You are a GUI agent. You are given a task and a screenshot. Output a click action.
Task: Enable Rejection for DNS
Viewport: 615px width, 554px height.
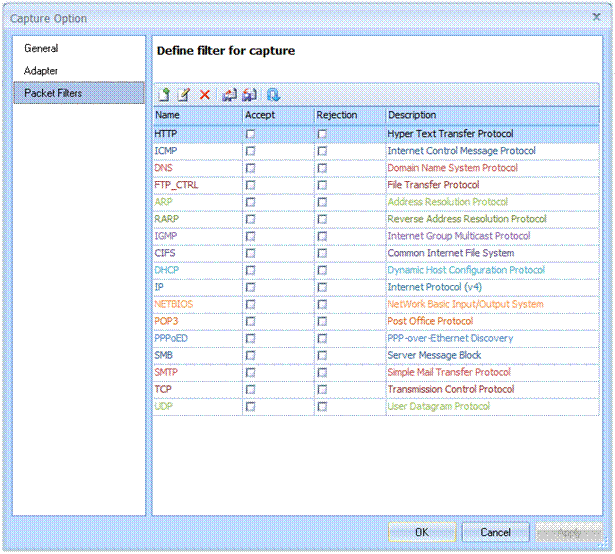point(322,168)
